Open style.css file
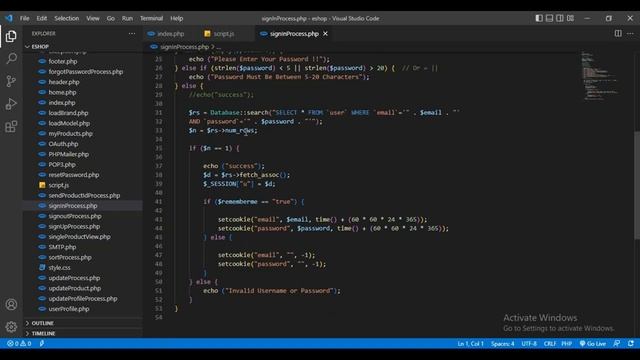The width and height of the screenshot is (640, 360). [59, 267]
